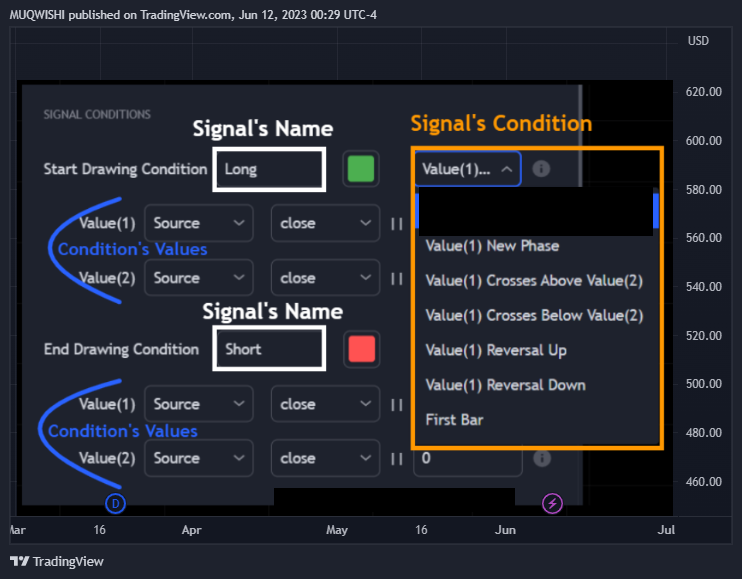Open End condition Value(1) Source dropdown

[x=199, y=404]
